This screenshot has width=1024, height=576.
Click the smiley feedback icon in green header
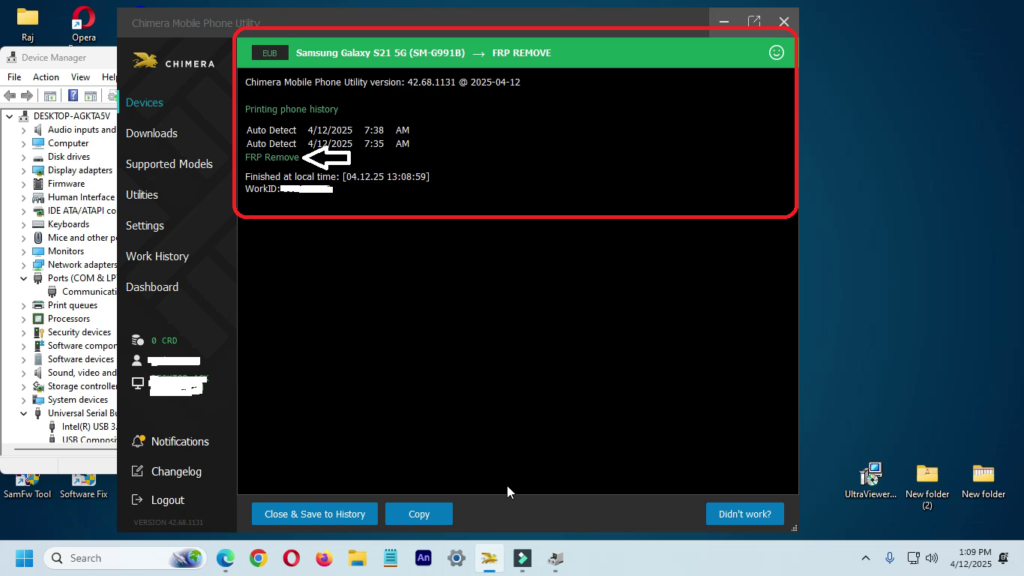pos(776,53)
